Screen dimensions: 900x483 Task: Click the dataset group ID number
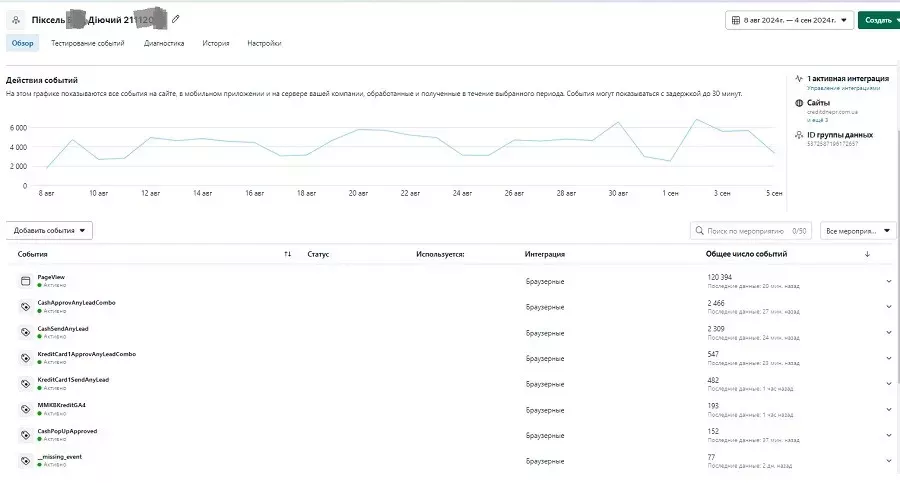click(832, 144)
